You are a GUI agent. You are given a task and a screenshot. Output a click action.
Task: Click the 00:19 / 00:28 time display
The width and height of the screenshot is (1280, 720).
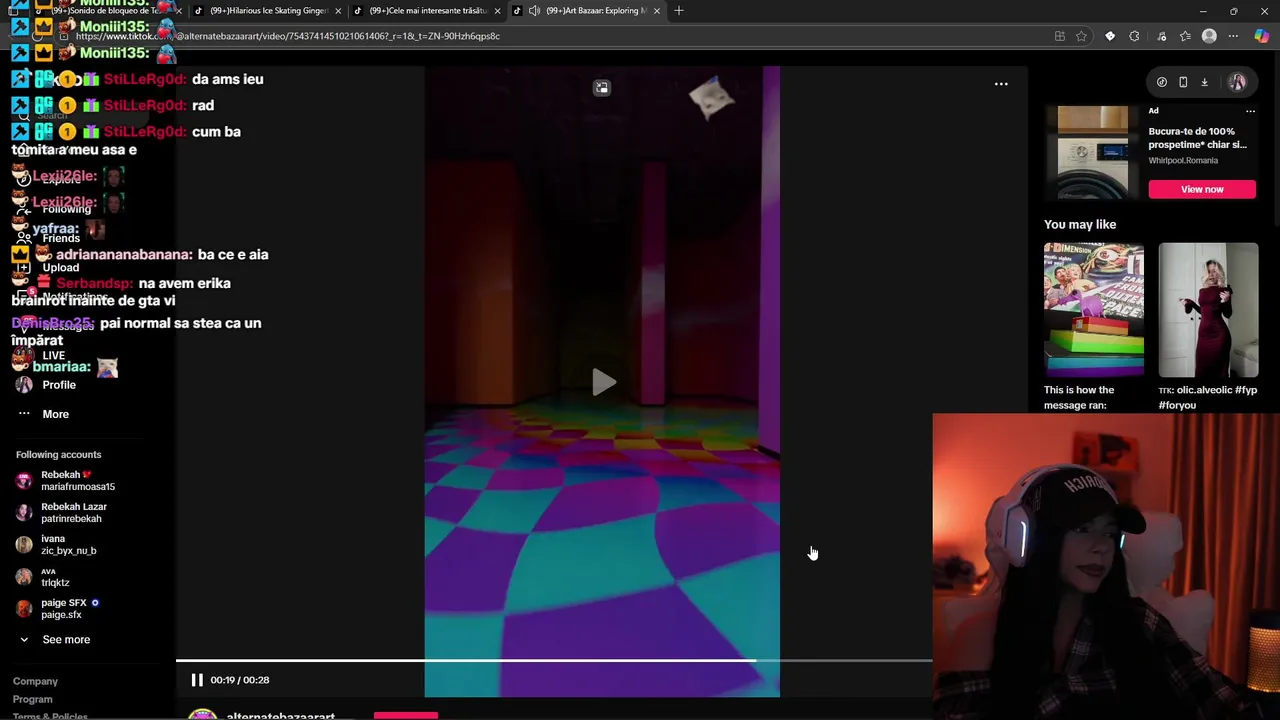239,680
